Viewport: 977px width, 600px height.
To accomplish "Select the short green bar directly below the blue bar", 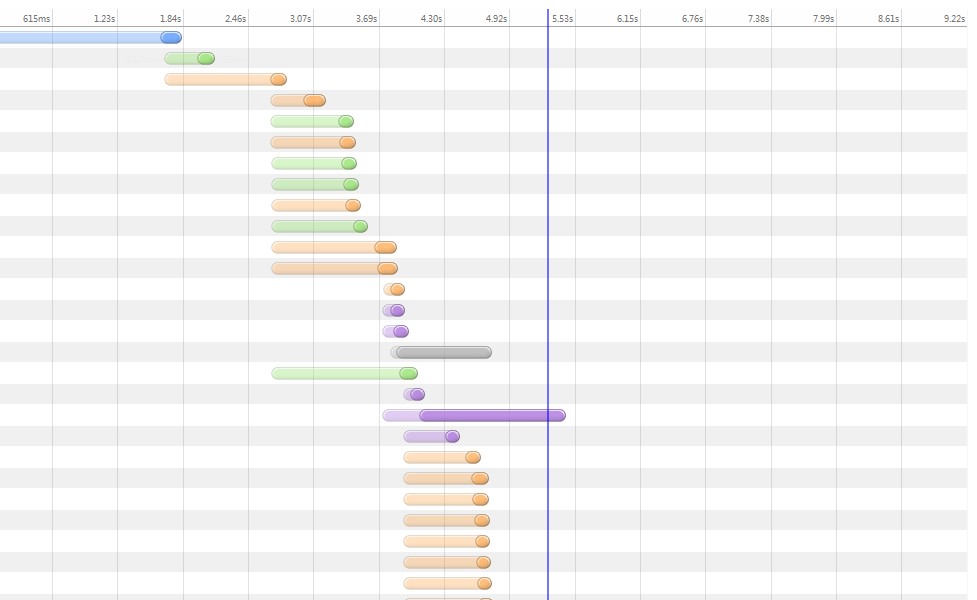I will [189, 59].
